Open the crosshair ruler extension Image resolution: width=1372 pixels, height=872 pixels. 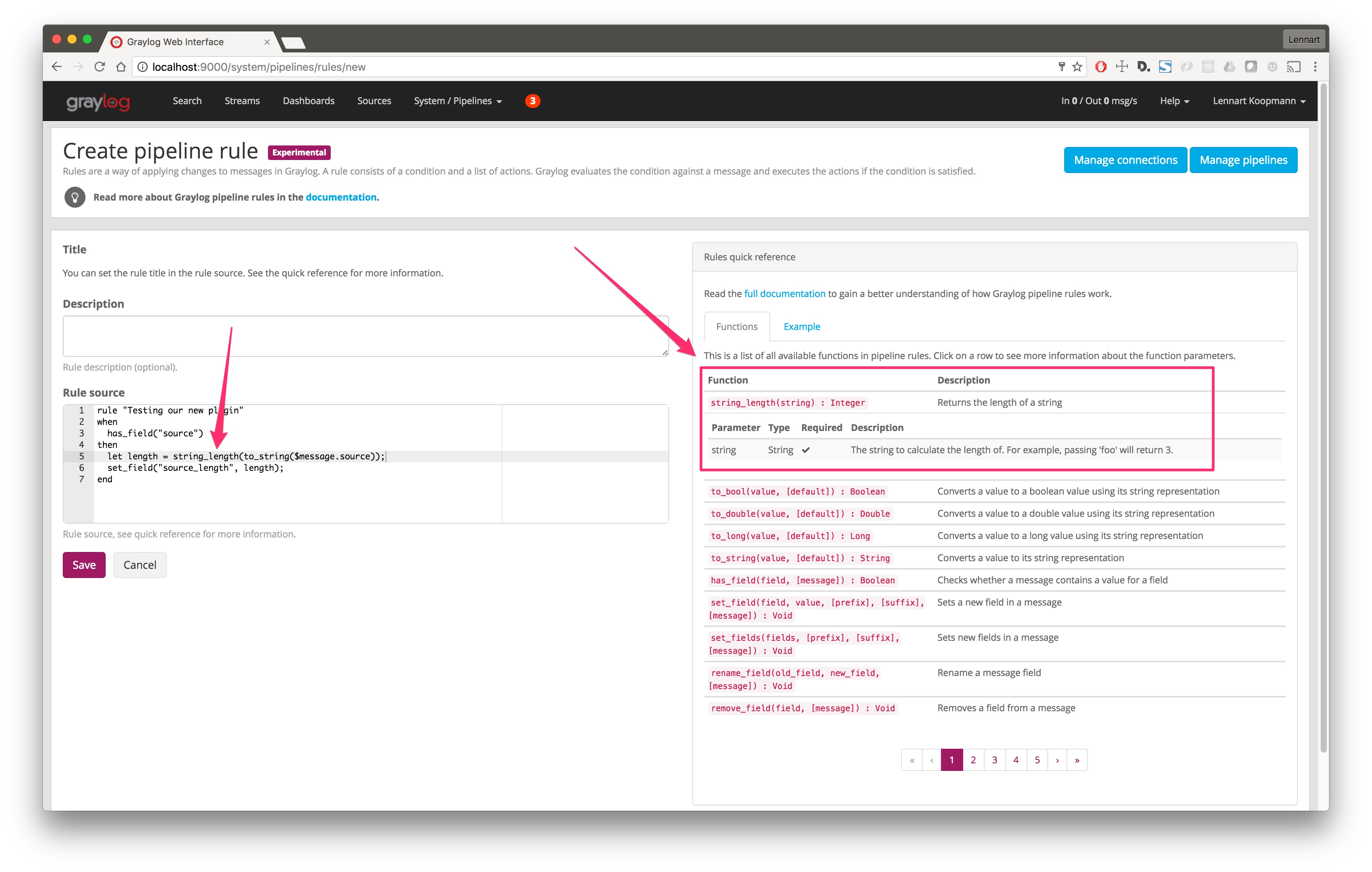point(1122,67)
